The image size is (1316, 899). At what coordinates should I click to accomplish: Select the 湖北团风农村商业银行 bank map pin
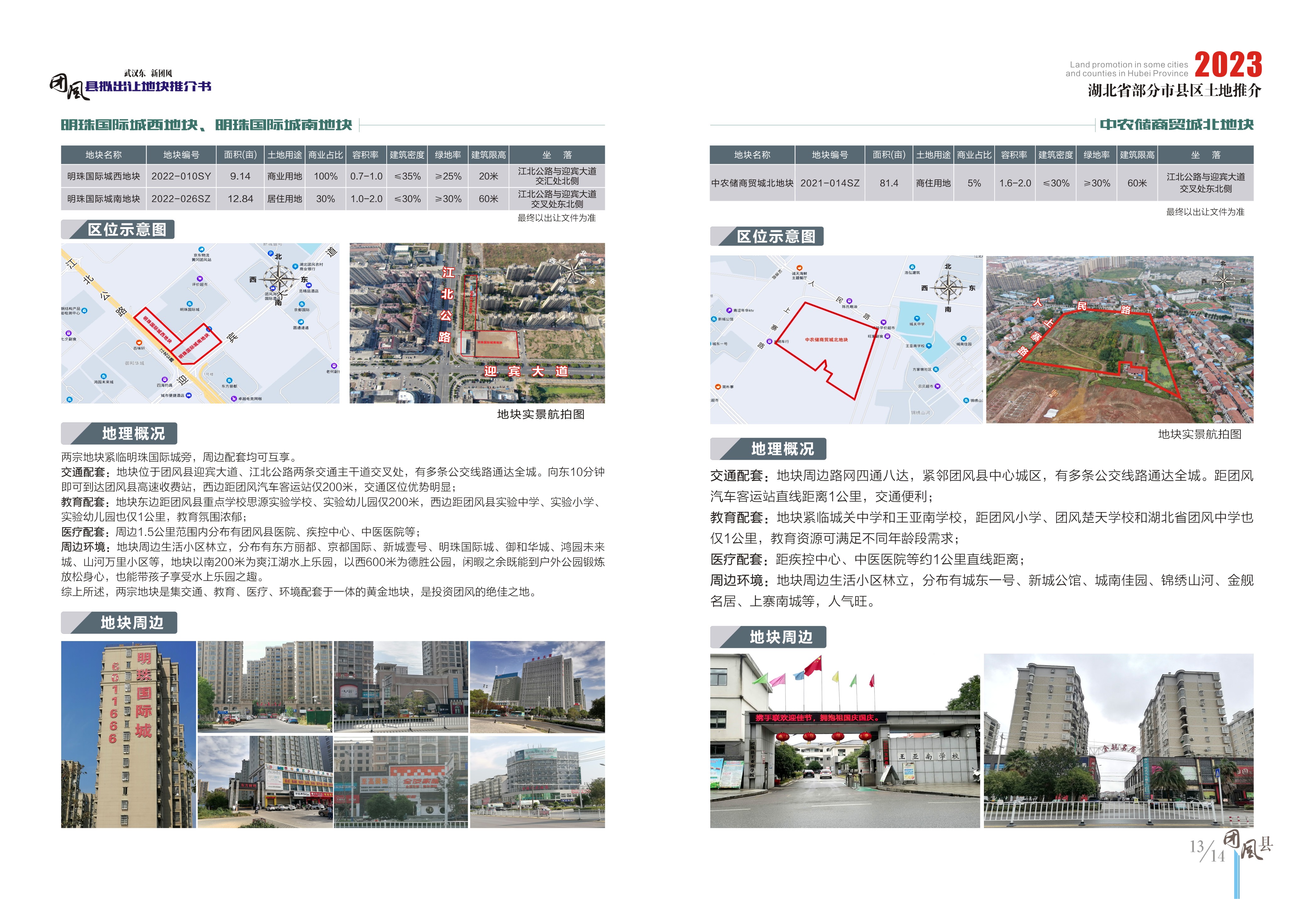coord(295,266)
